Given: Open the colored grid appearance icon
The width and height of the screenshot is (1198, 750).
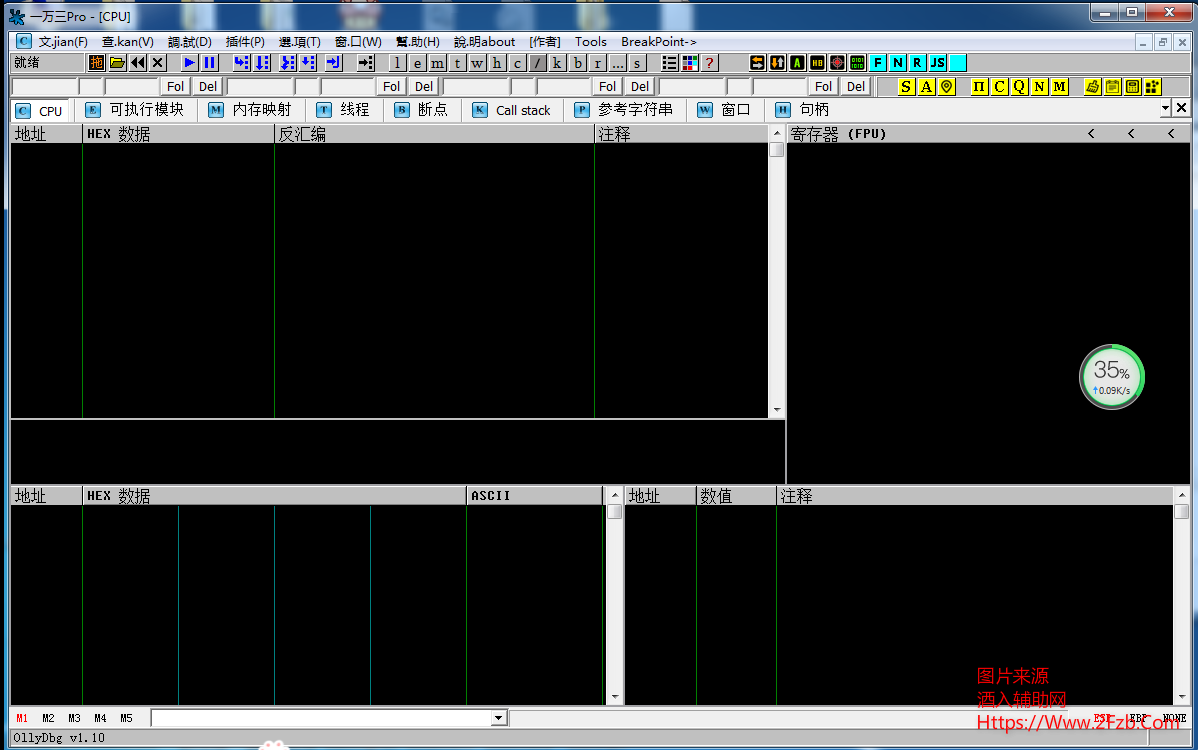Looking at the screenshot, I should point(690,63).
